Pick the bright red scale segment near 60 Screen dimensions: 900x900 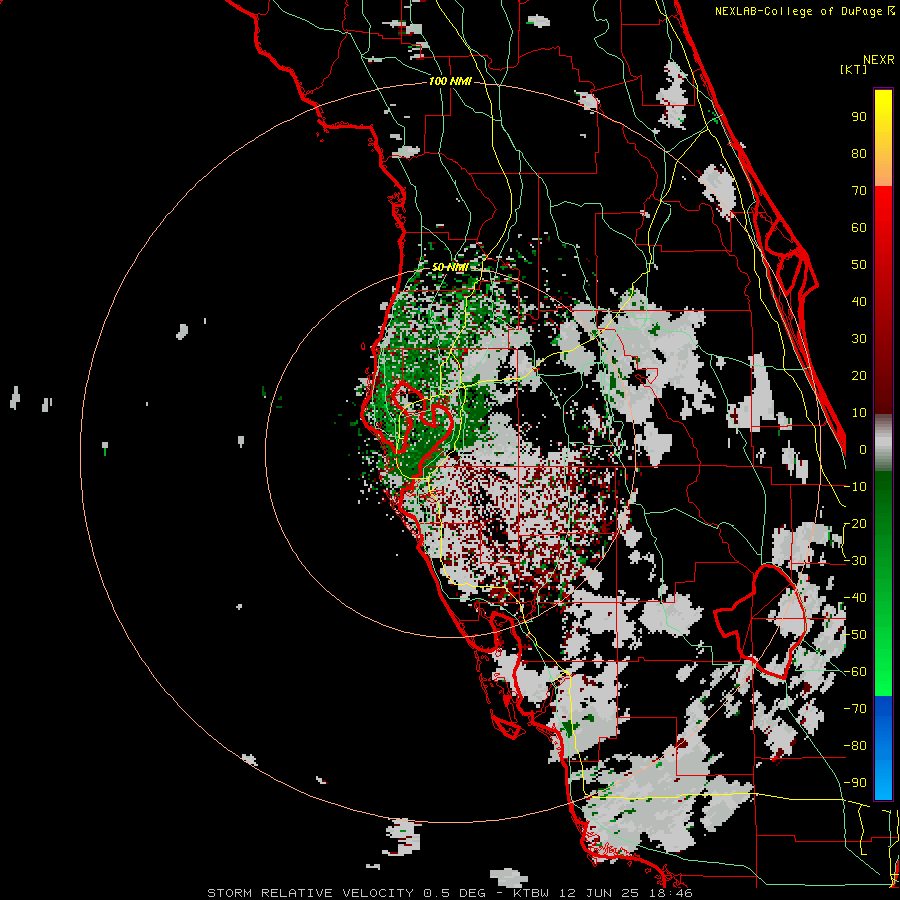click(883, 224)
